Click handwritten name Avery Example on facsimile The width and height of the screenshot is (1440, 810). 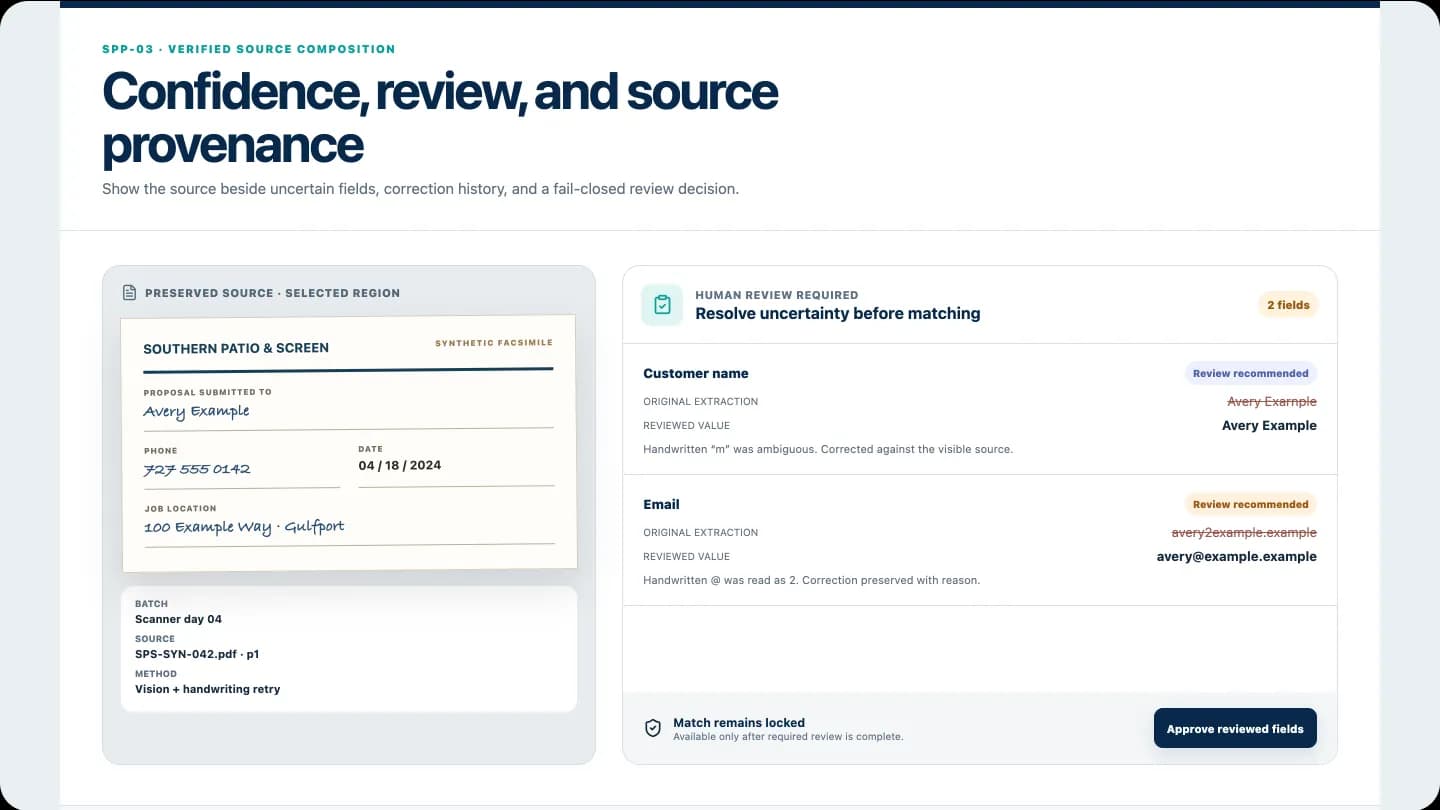196,411
